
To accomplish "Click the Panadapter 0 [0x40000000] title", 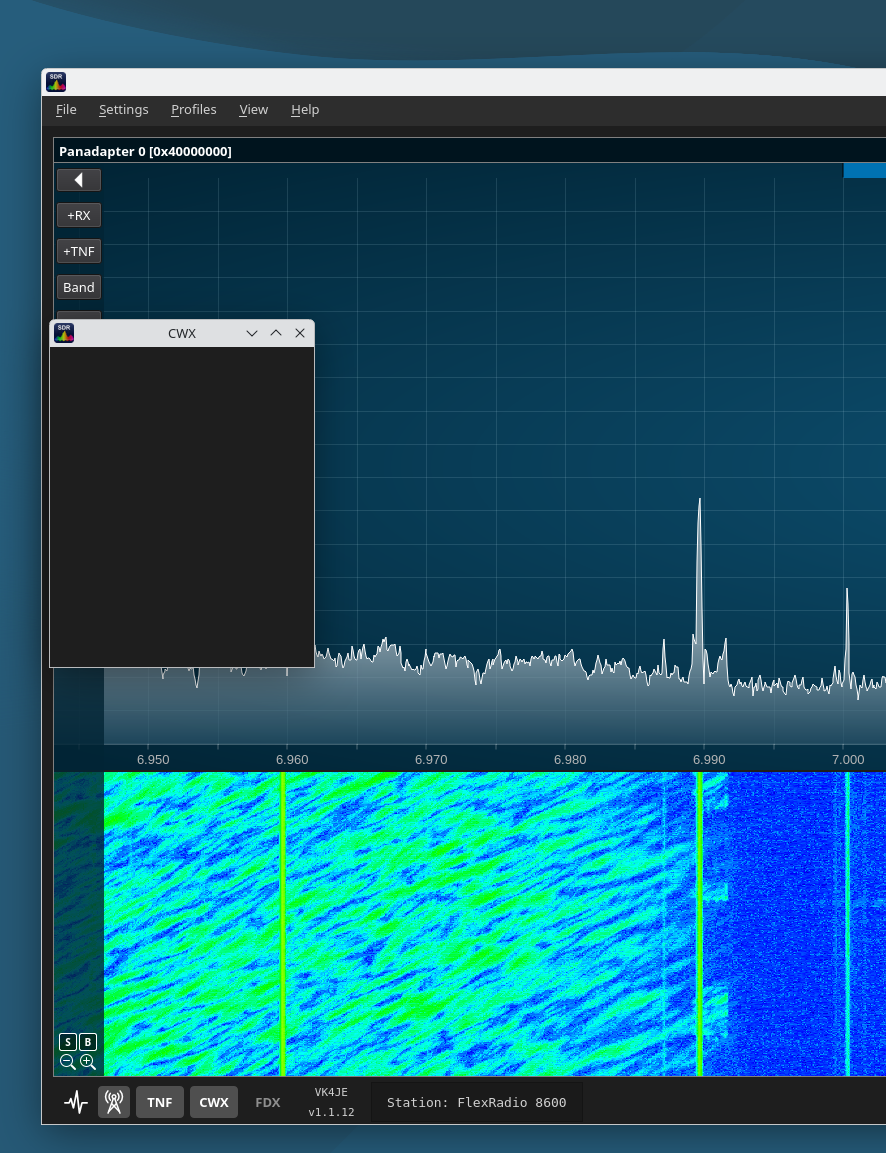I will click(x=145, y=151).
